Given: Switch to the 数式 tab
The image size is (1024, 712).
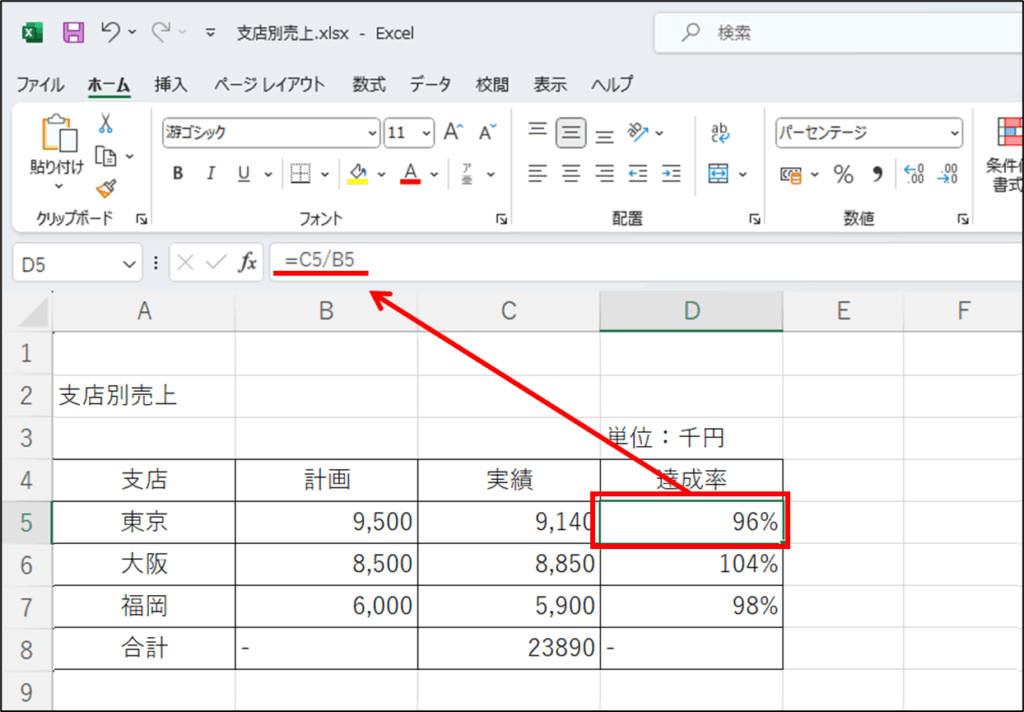Looking at the screenshot, I should coord(368,85).
